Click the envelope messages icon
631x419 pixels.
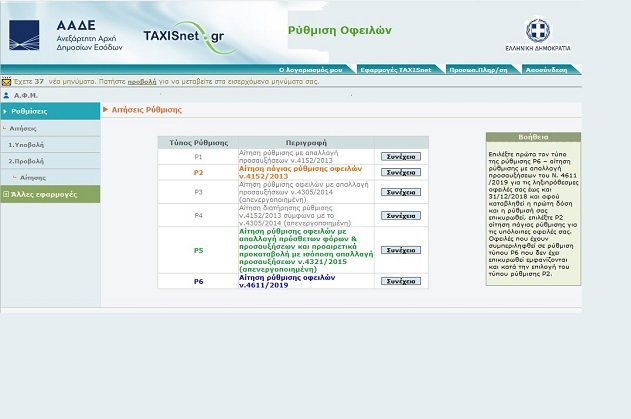coord(6,80)
